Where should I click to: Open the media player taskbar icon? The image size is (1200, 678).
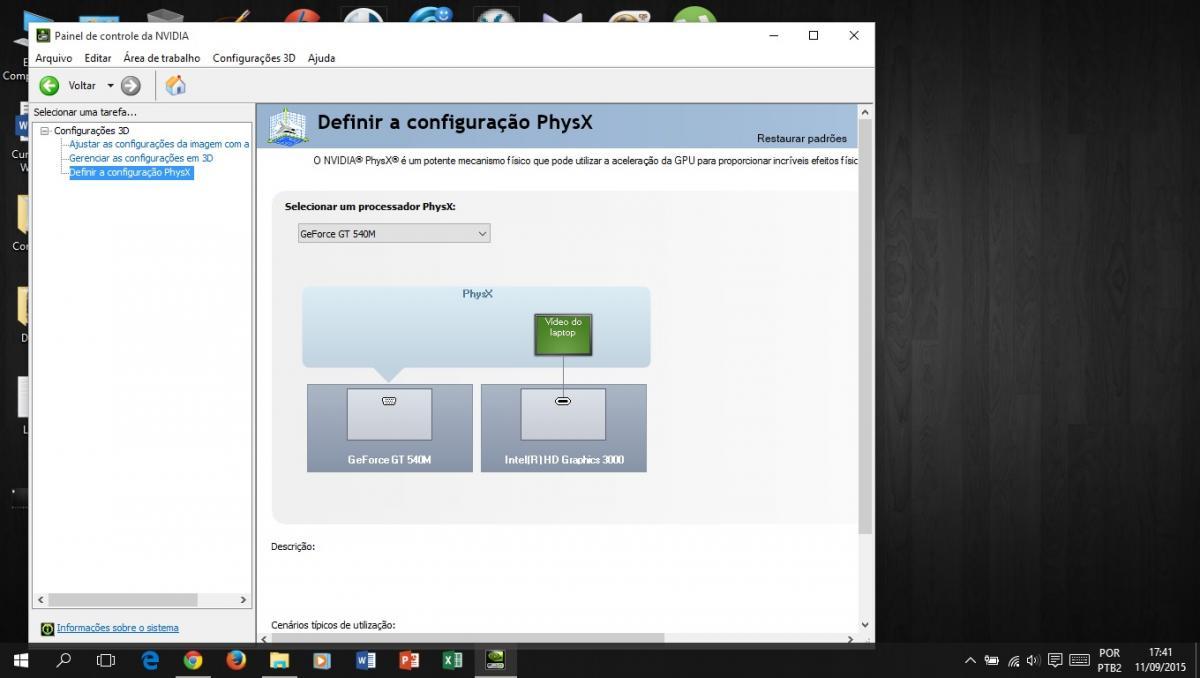coord(322,660)
